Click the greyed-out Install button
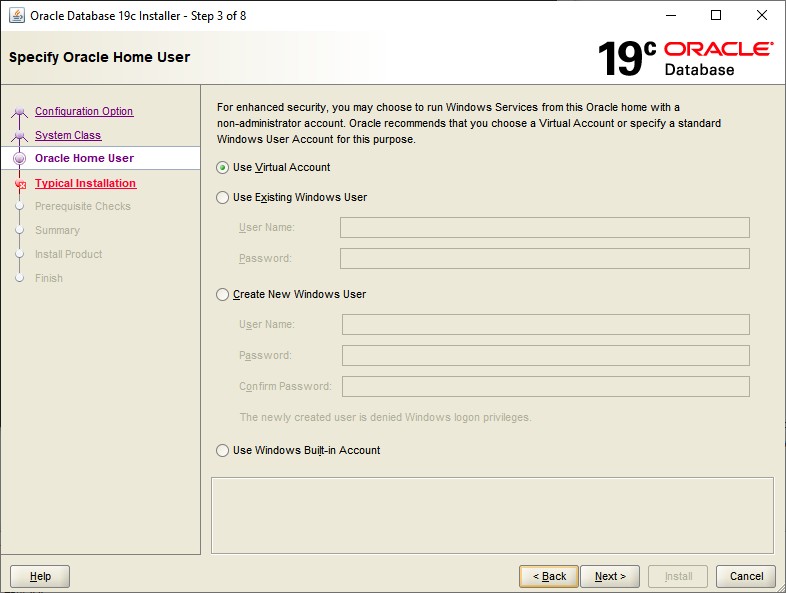Screen dimensions: 786x593 point(678,576)
